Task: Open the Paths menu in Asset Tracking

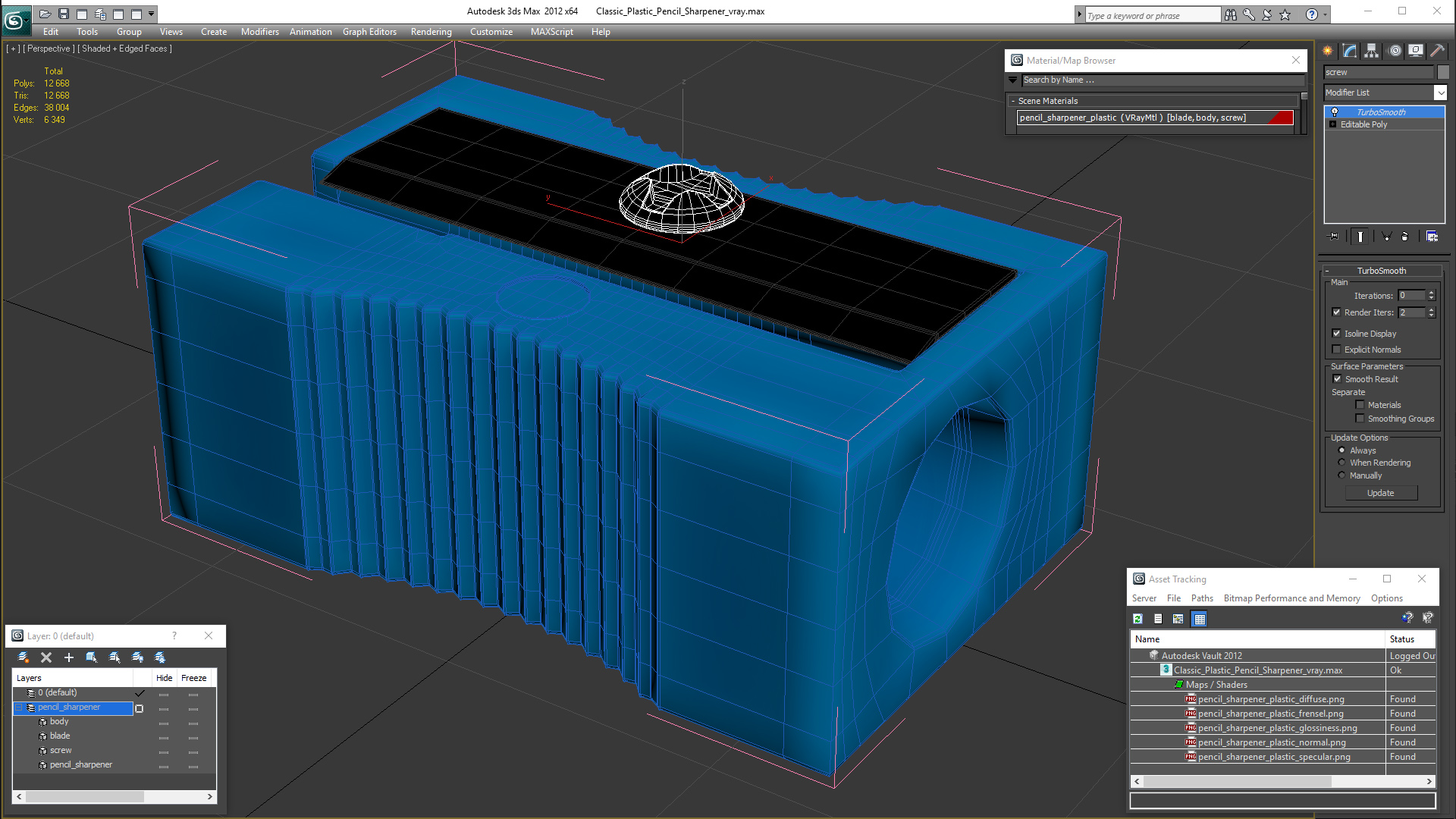Action: [x=1202, y=598]
